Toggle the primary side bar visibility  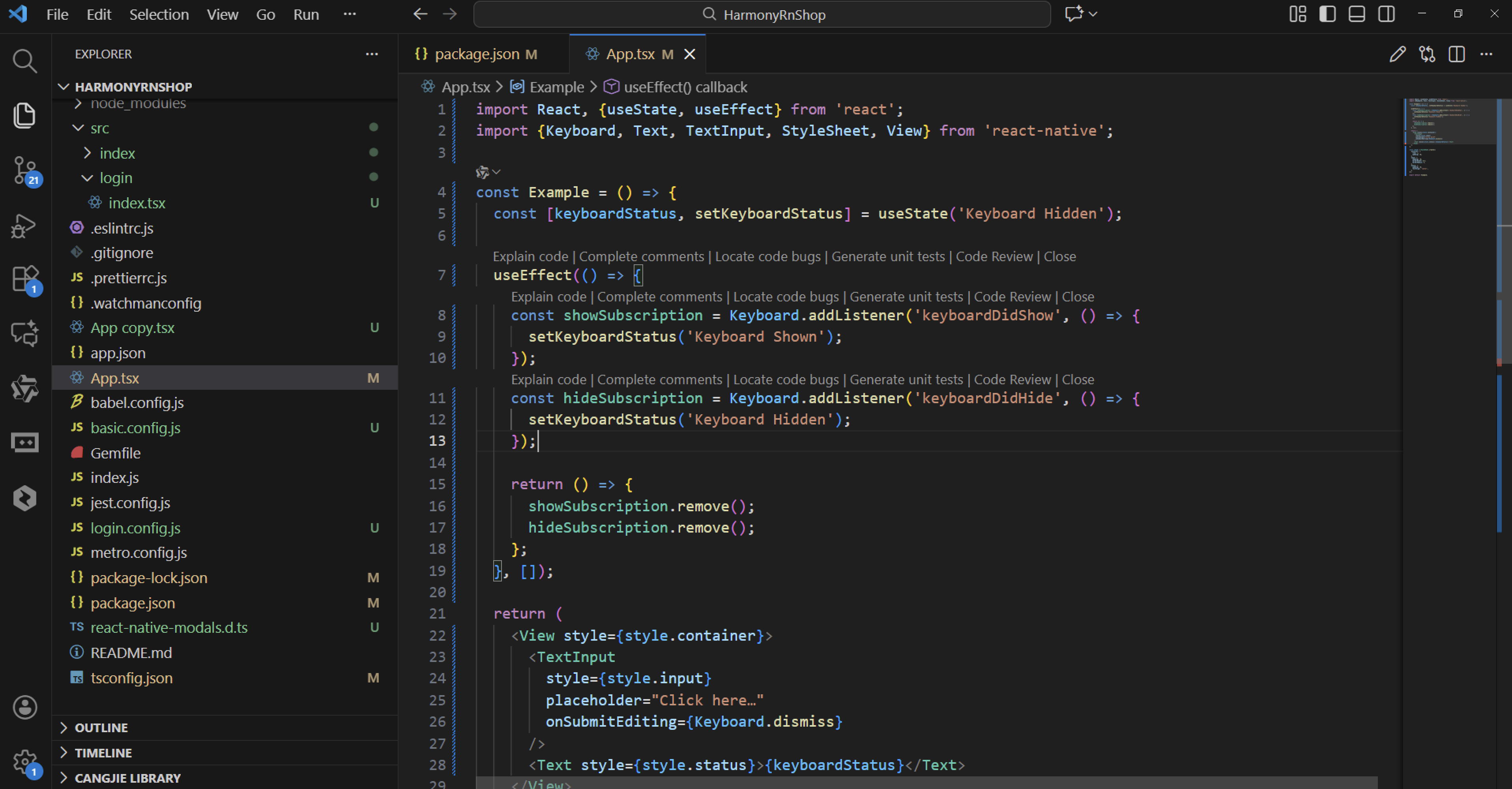1327,14
